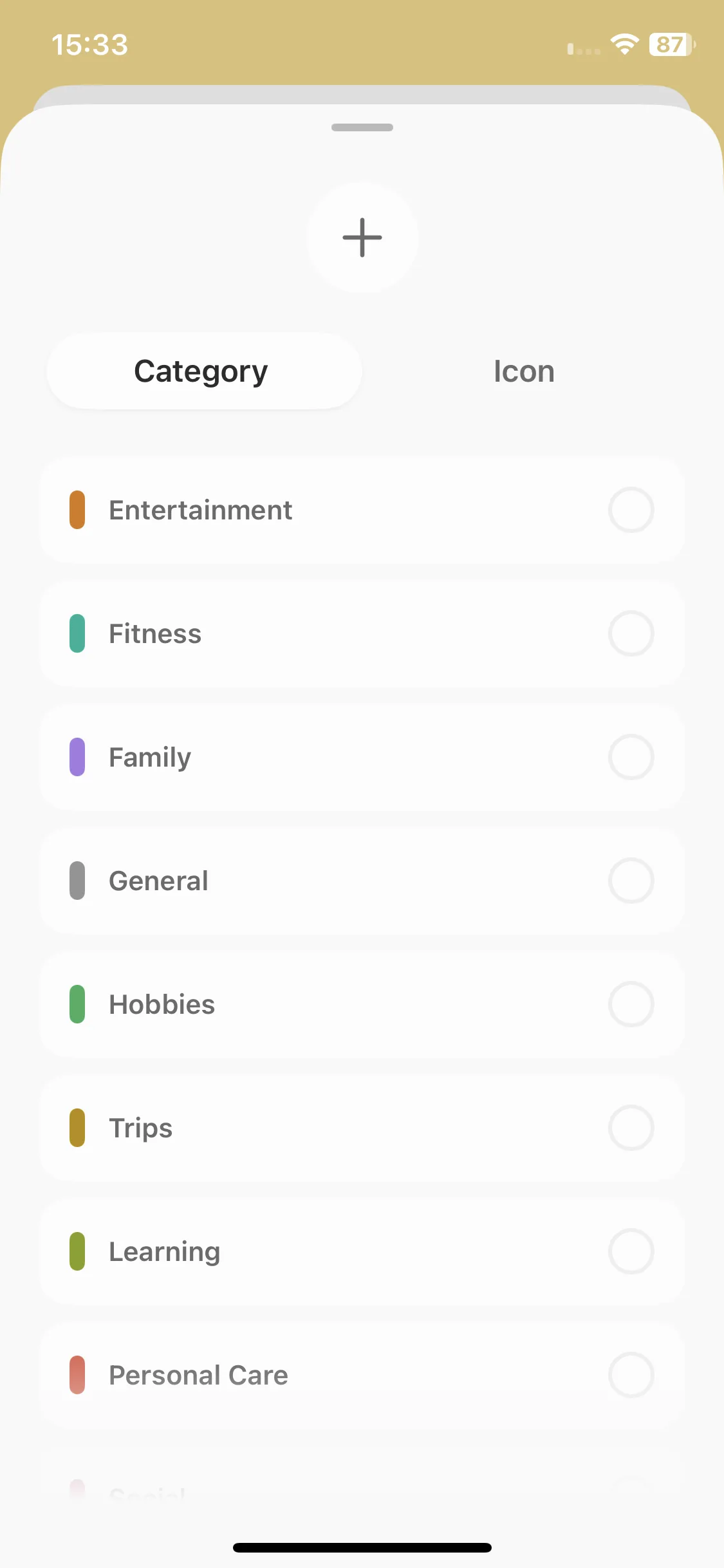Tap the Wi-Fi status icon

[x=624, y=44]
